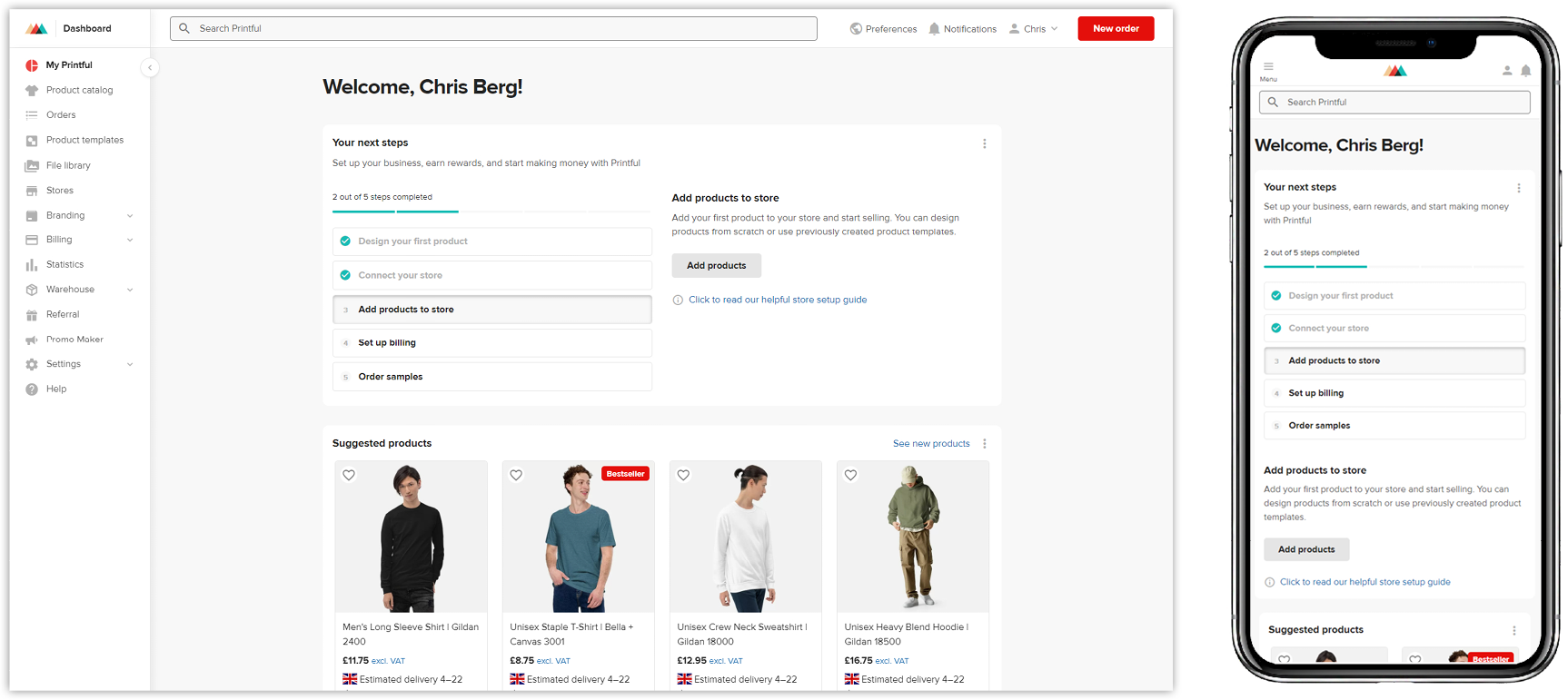
Task: Expand the Billing submenu chevron
Action: (130, 240)
